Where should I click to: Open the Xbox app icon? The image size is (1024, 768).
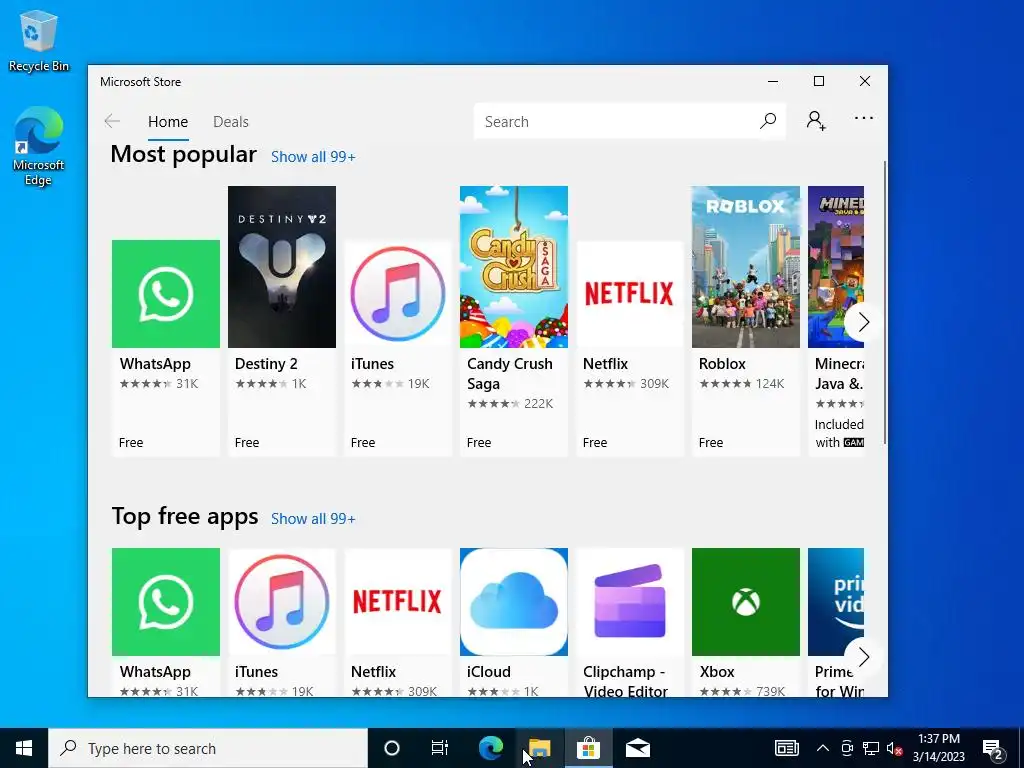click(x=746, y=601)
